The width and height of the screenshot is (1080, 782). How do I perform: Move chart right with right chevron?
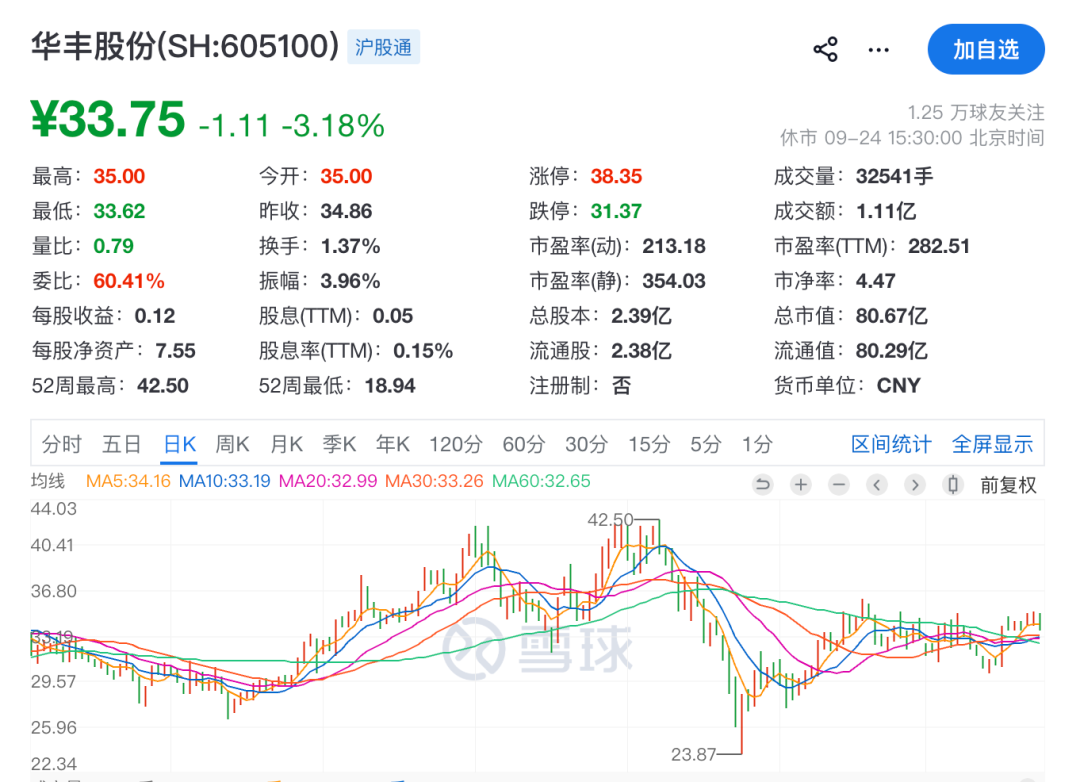pyautogui.click(x=915, y=485)
